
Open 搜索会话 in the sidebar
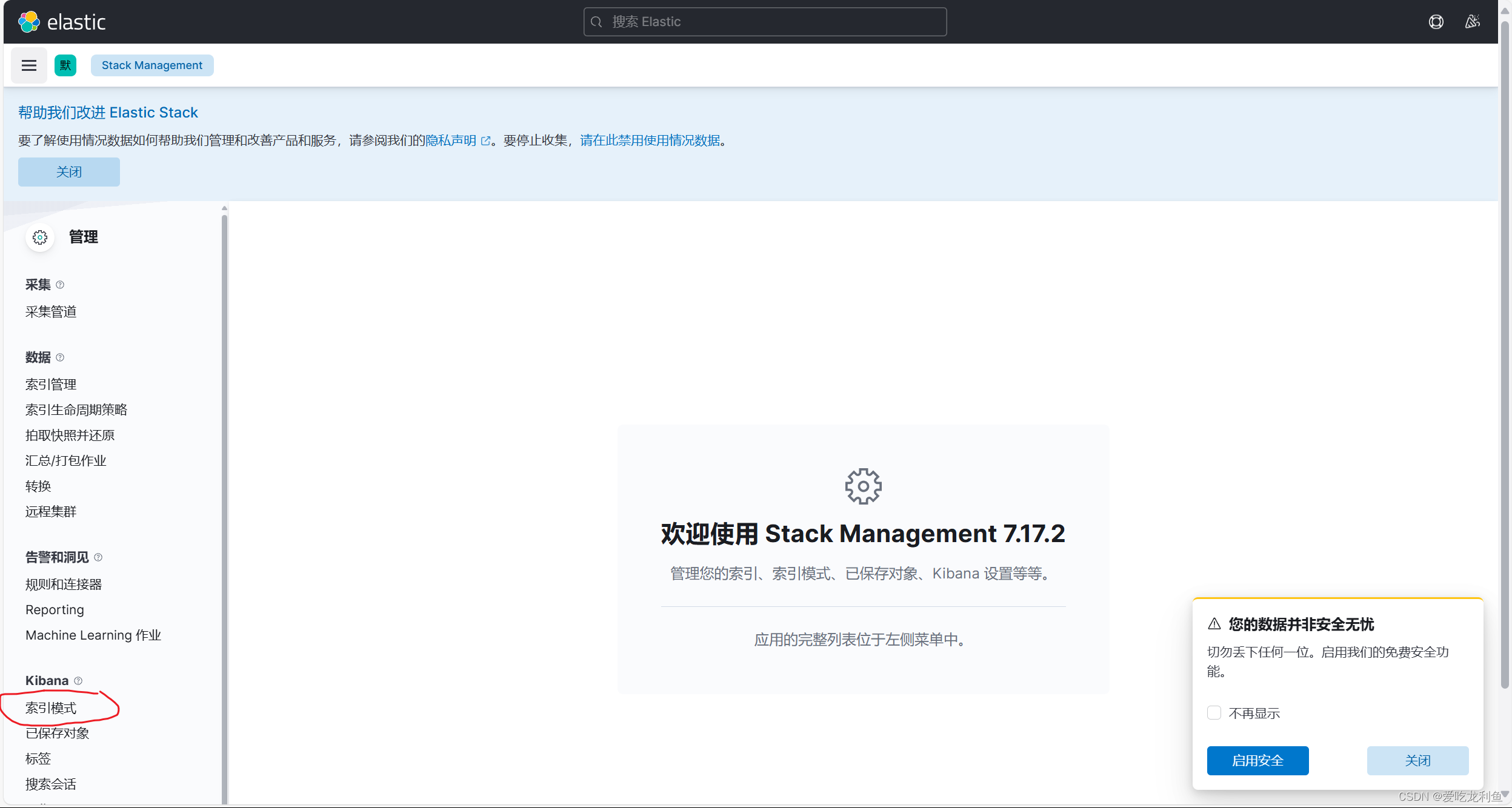pyautogui.click(x=51, y=784)
